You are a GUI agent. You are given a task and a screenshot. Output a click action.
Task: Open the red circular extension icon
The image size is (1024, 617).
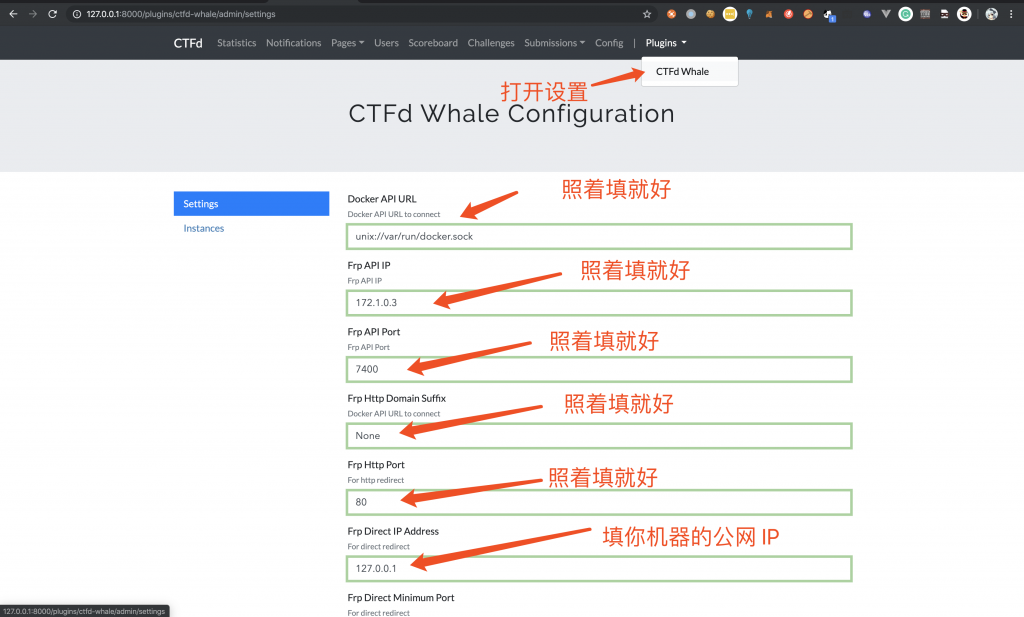coord(789,14)
